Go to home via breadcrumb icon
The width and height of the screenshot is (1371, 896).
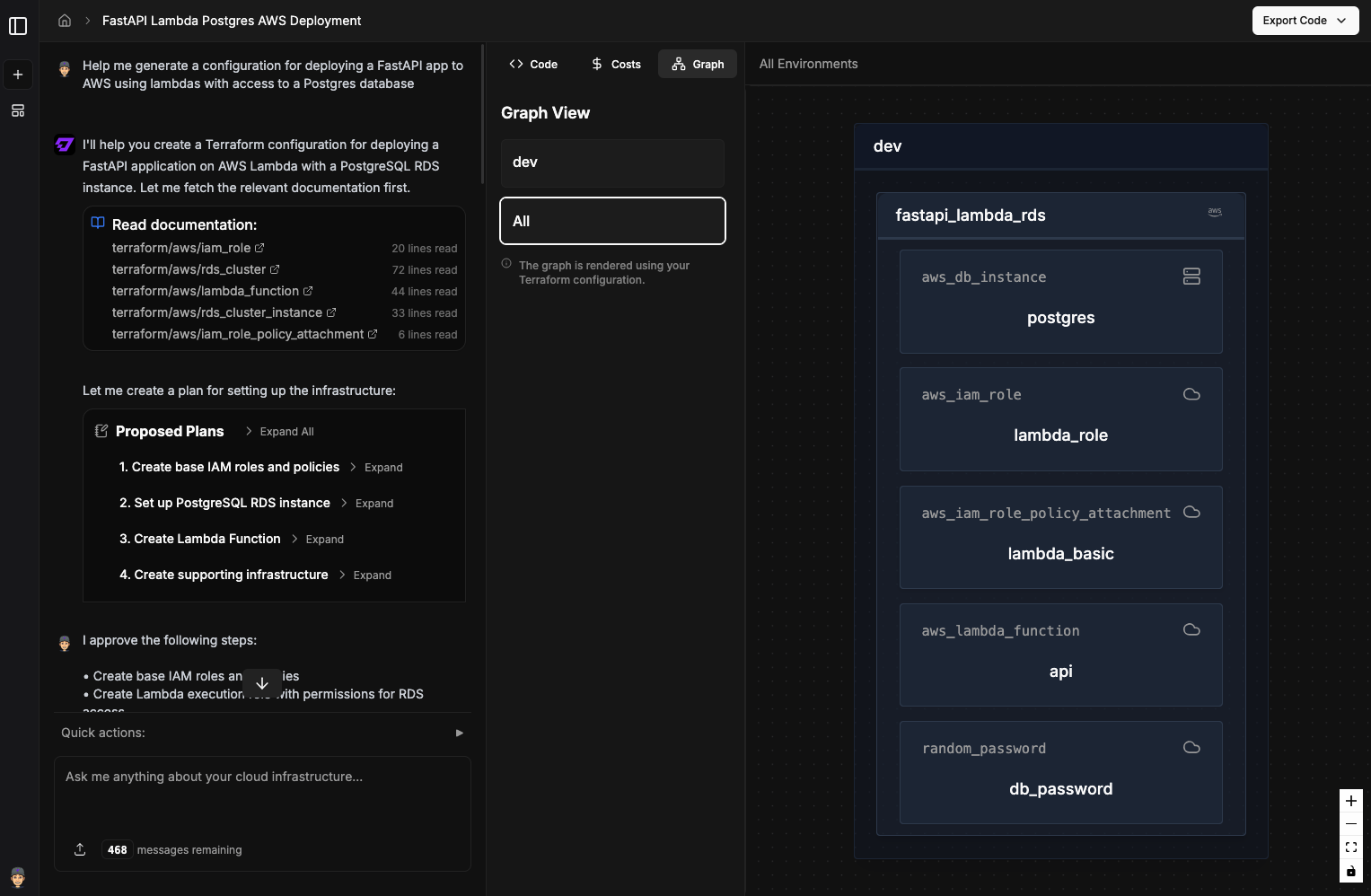tap(65, 20)
